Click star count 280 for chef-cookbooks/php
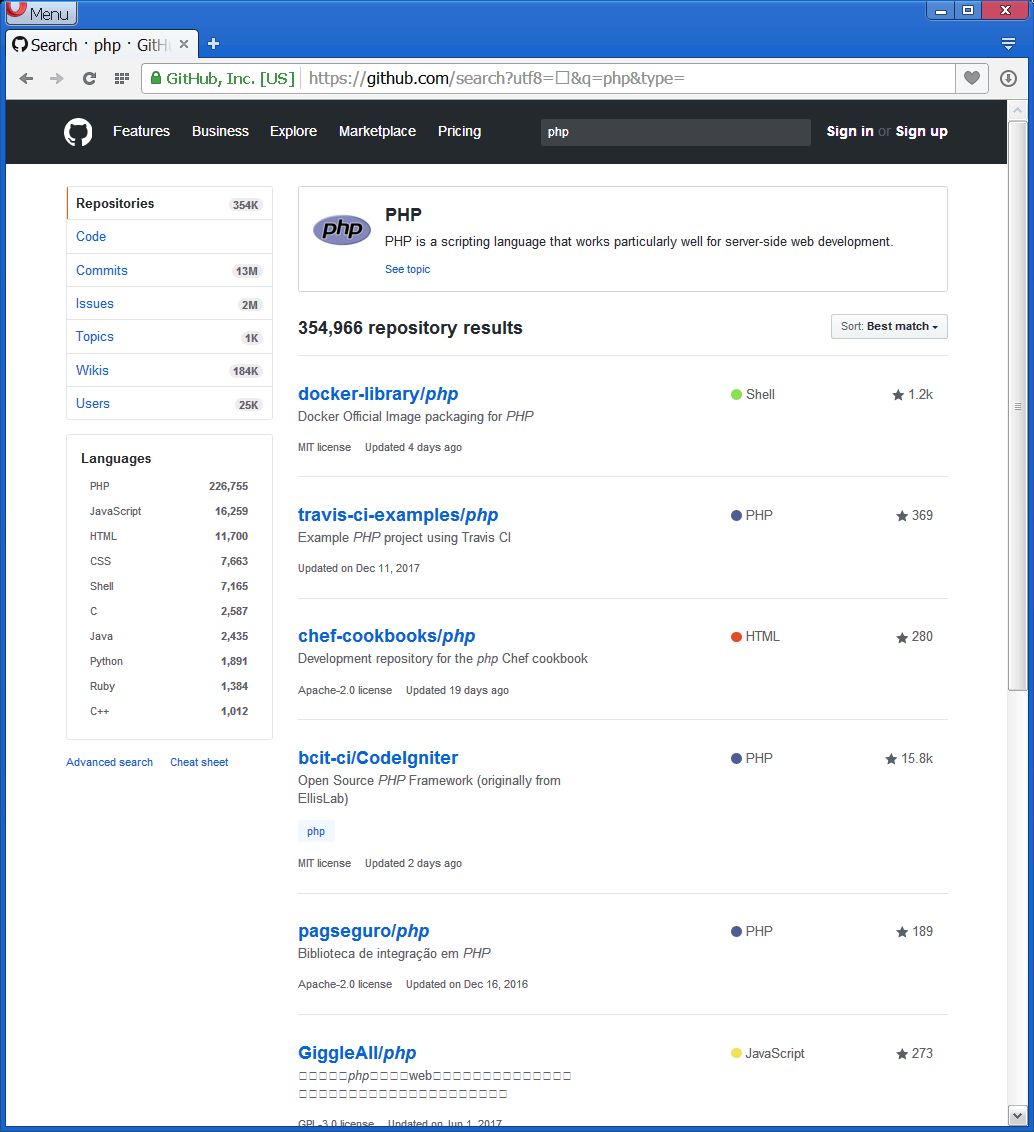 (x=914, y=637)
